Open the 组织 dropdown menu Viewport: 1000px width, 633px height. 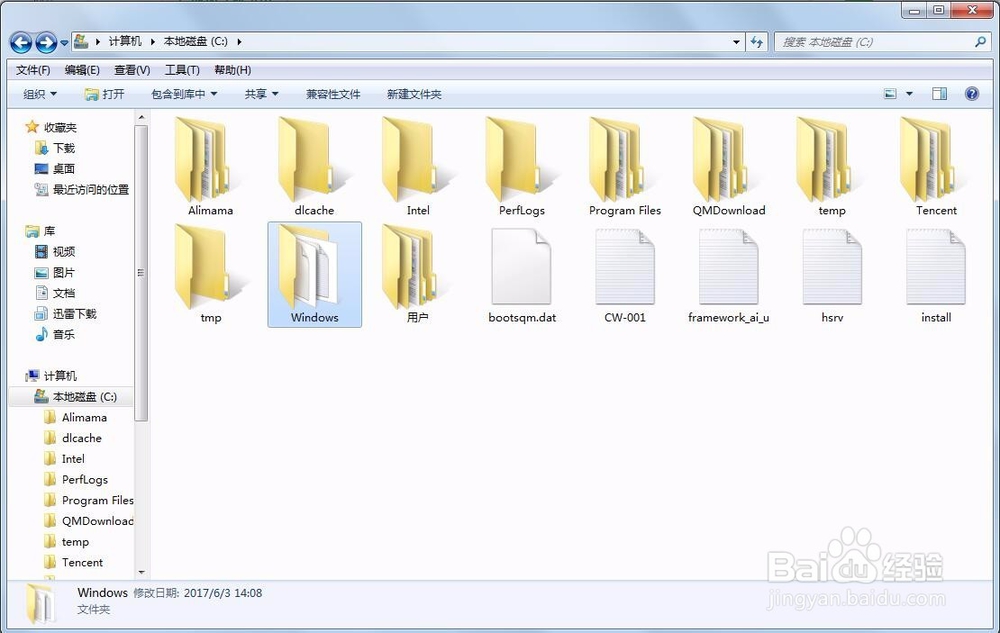(x=40, y=94)
